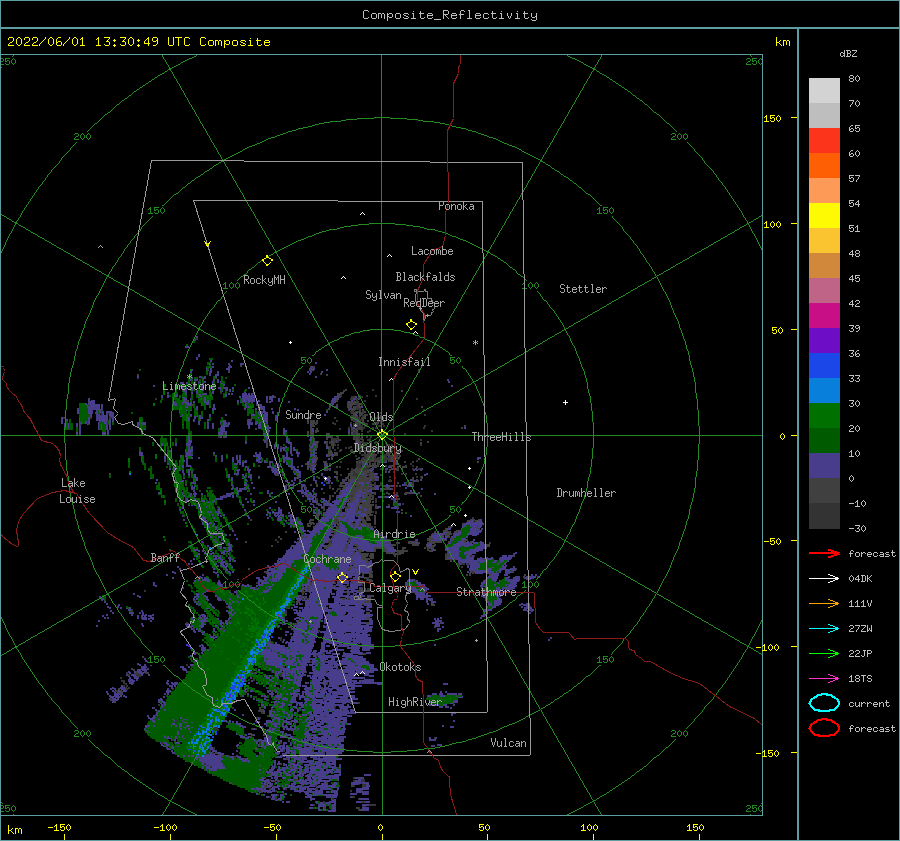This screenshot has height=841, width=900.
Task: Click the Strathmore town label
Action: click(x=487, y=592)
